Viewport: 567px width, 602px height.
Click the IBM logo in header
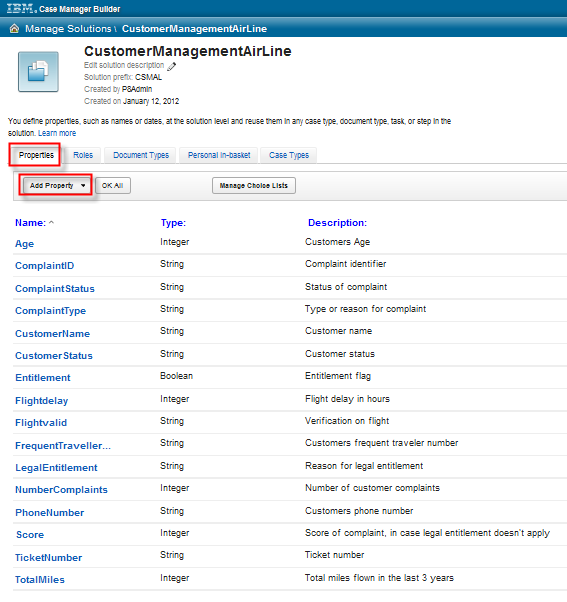[x=21, y=8]
